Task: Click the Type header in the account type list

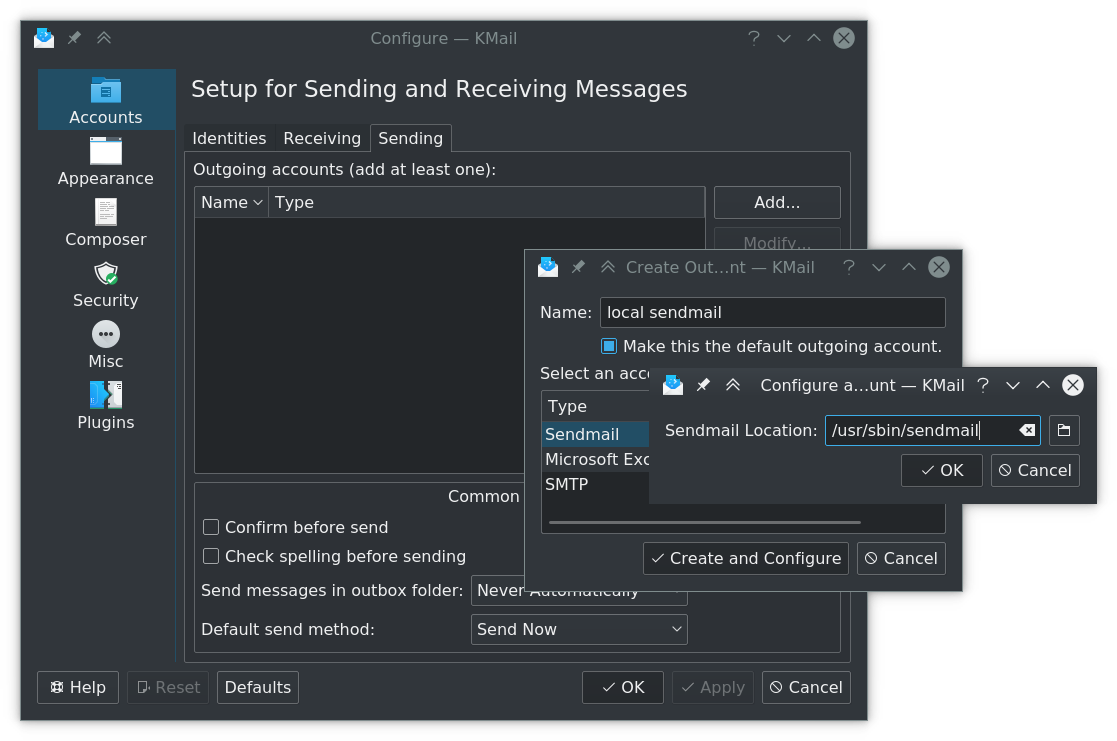Action: click(596, 406)
